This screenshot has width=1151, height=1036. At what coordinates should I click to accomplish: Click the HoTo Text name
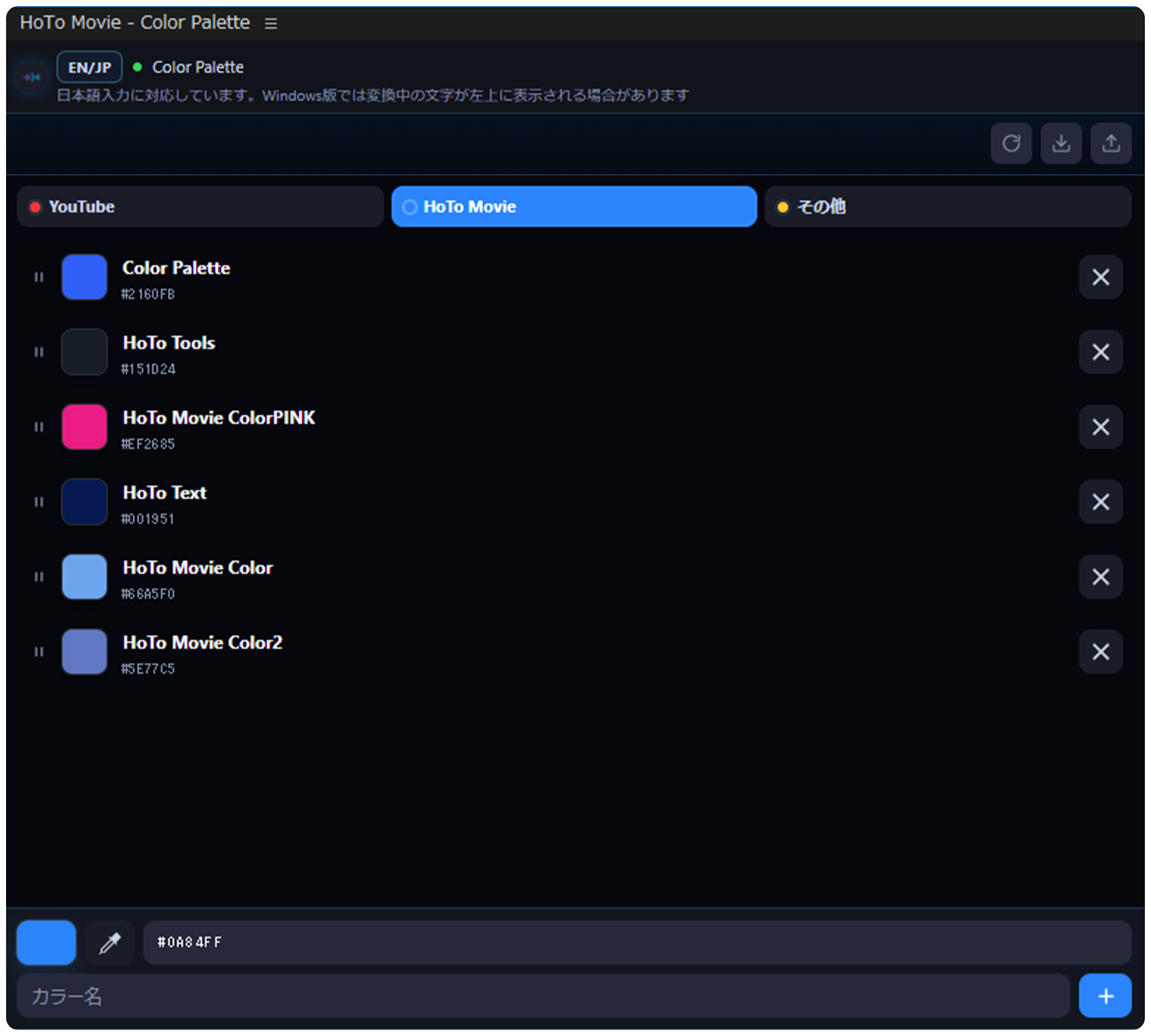pyautogui.click(x=164, y=493)
